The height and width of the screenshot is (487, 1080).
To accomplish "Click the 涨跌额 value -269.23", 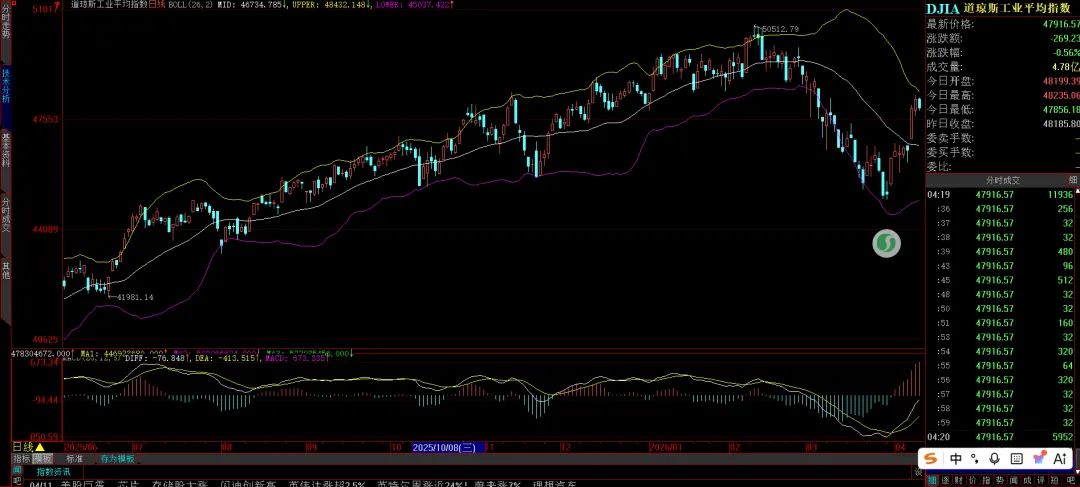I will [1063, 39].
